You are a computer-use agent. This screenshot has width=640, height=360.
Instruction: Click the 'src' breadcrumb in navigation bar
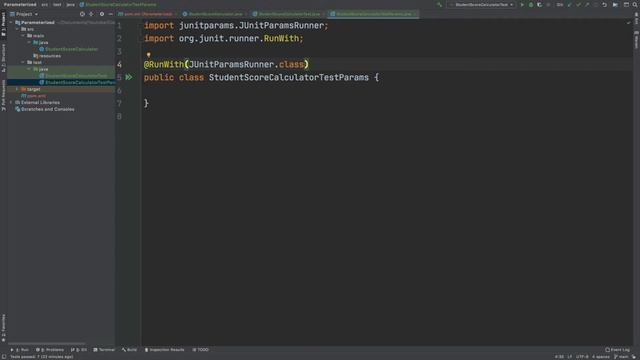coord(44,4)
